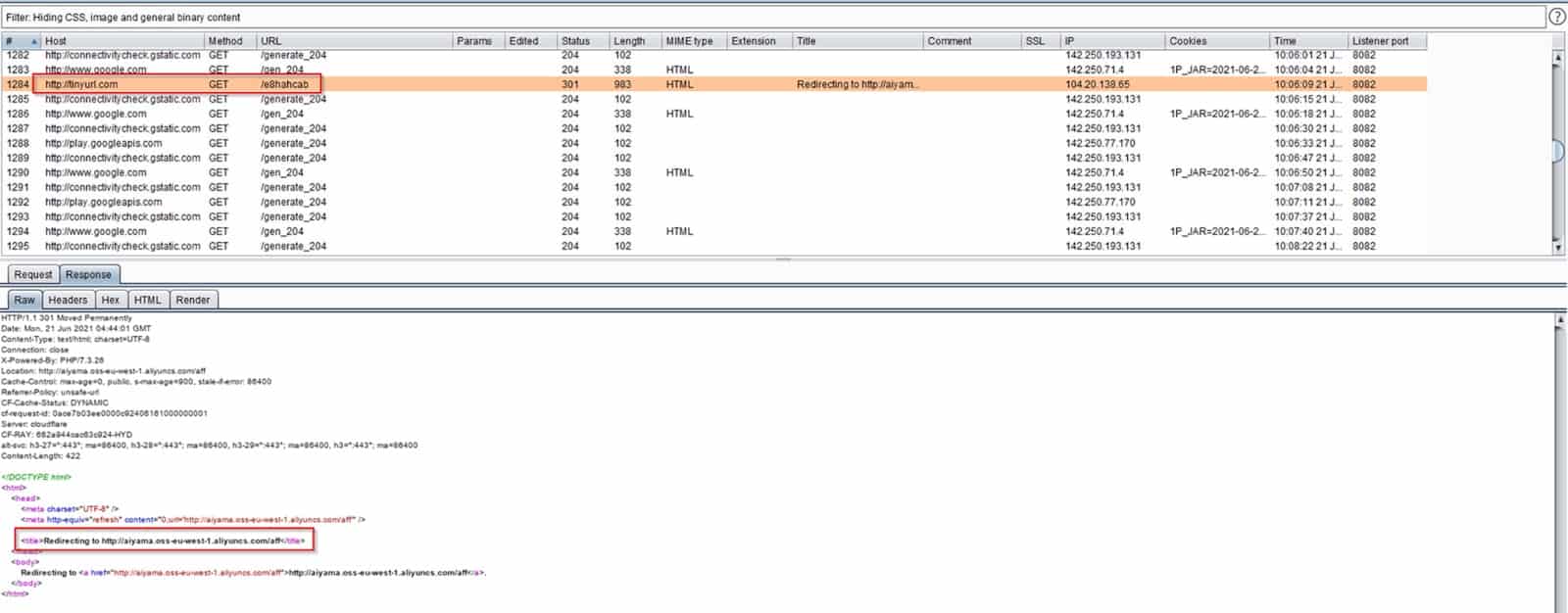The image size is (1568, 613).
Task: Select the Raw view tab
Action: (x=24, y=301)
